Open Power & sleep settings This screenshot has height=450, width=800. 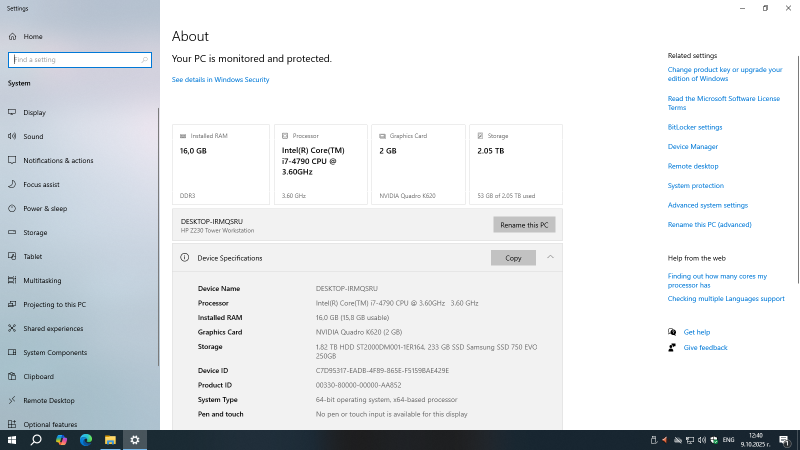coord(45,208)
